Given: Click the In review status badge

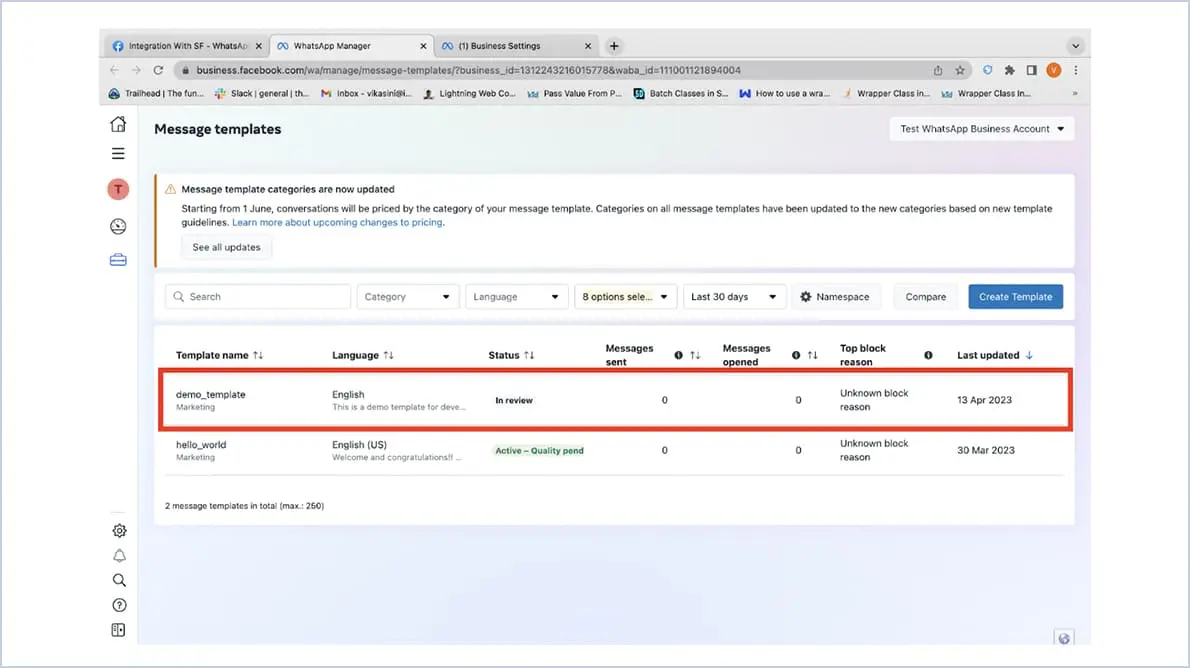Looking at the screenshot, I should (x=514, y=400).
